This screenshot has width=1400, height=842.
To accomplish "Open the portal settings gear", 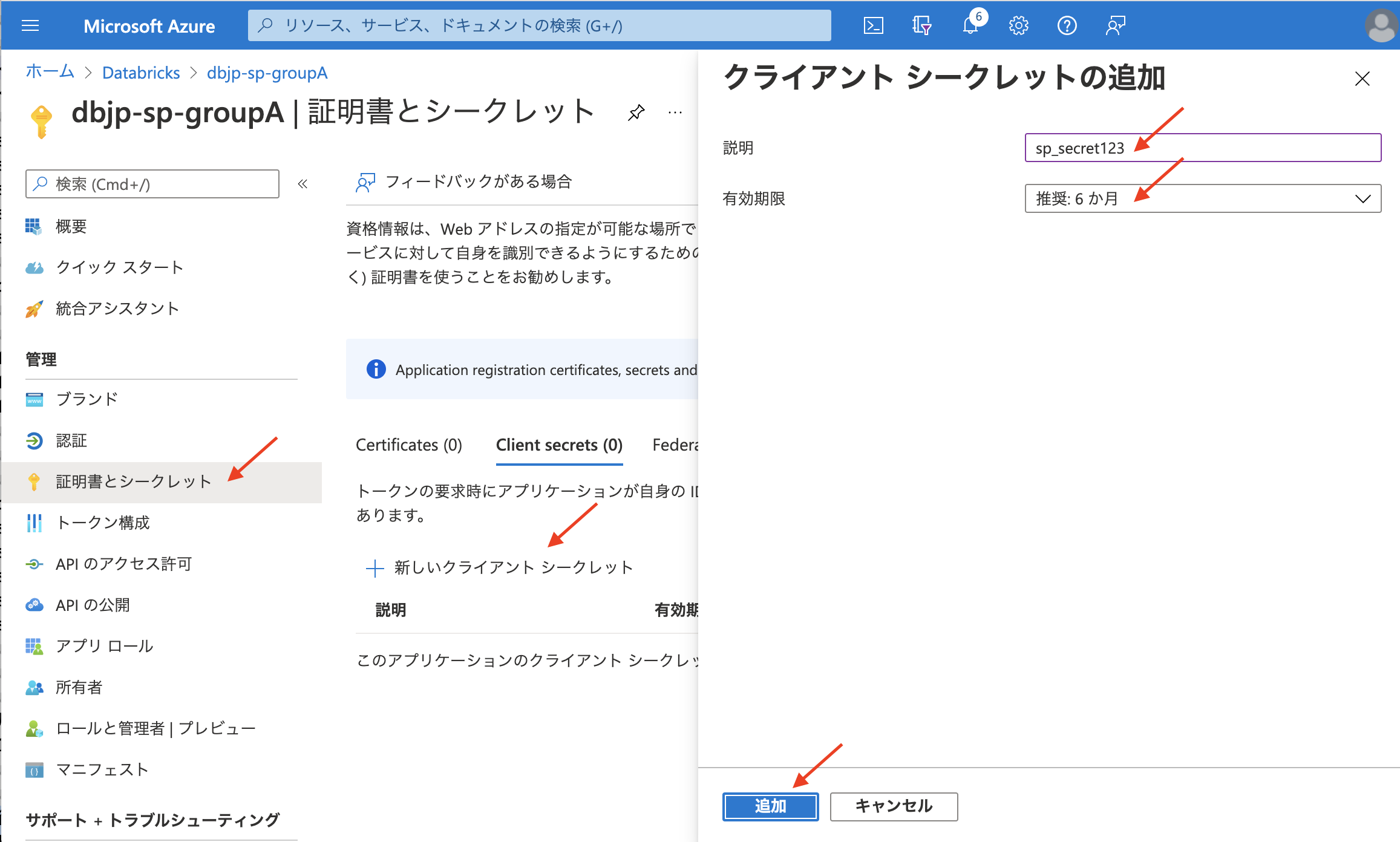I will tap(1018, 25).
